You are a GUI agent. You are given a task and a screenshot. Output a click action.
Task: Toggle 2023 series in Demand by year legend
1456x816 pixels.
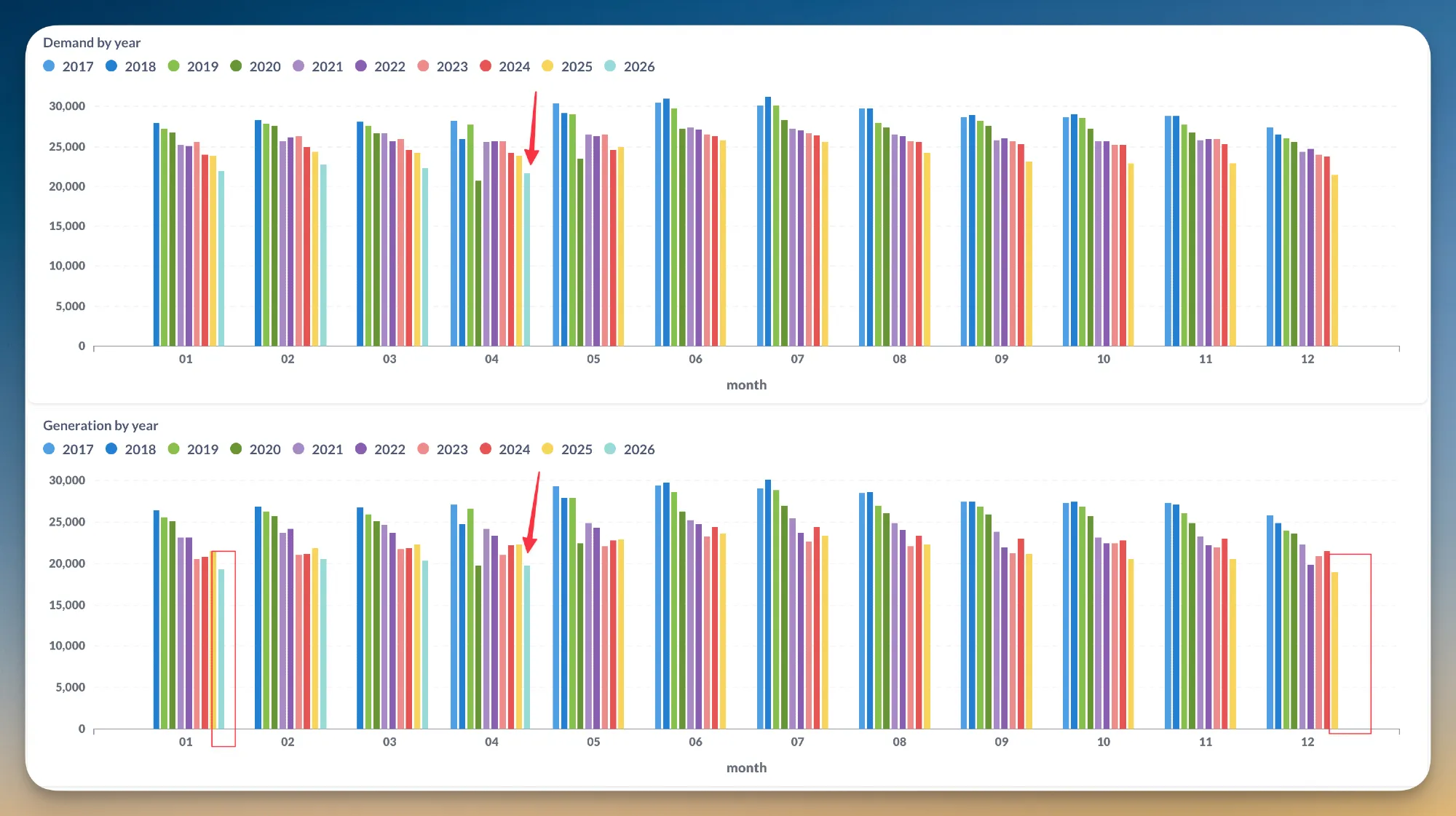pyautogui.click(x=443, y=66)
